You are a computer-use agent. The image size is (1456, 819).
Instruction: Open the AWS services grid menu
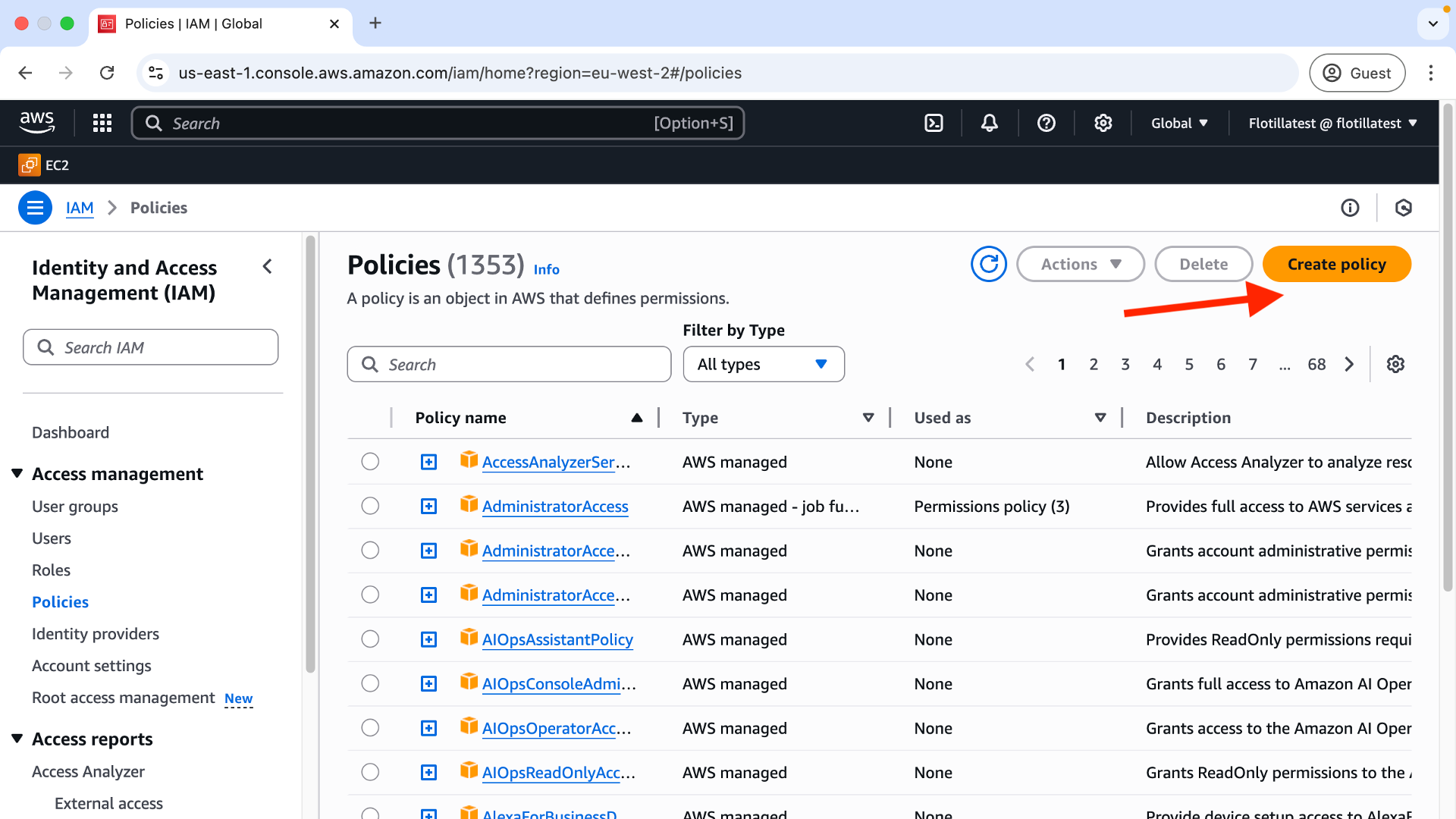pyautogui.click(x=102, y=123)
